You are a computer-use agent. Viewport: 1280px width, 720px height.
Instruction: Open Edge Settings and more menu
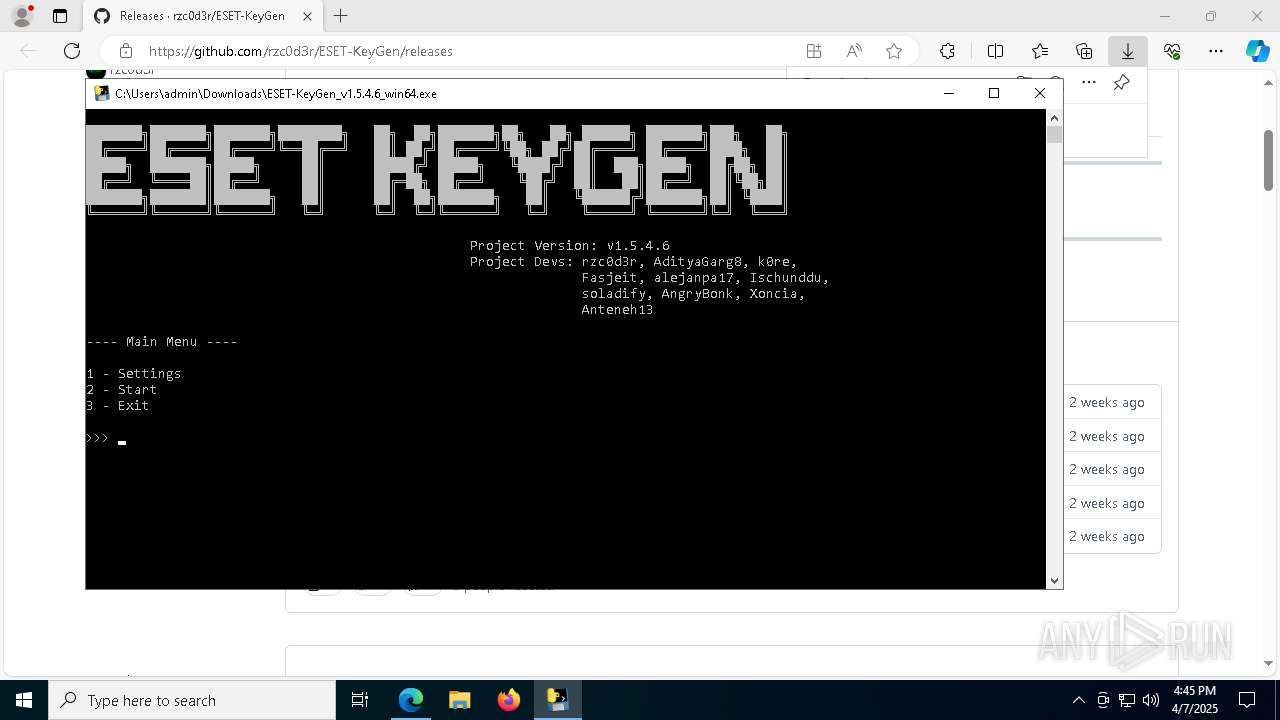tap(1216, 51)
